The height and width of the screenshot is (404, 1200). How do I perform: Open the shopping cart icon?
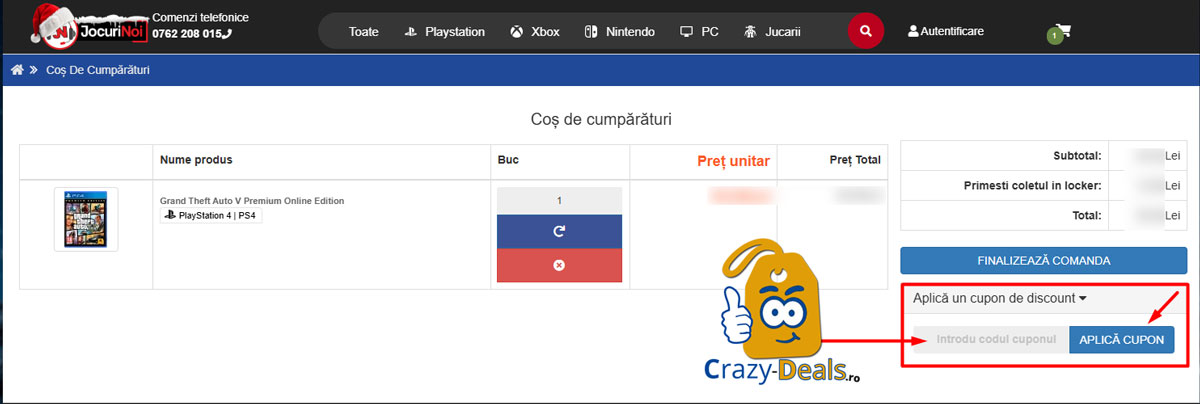tap(1063, 31)
